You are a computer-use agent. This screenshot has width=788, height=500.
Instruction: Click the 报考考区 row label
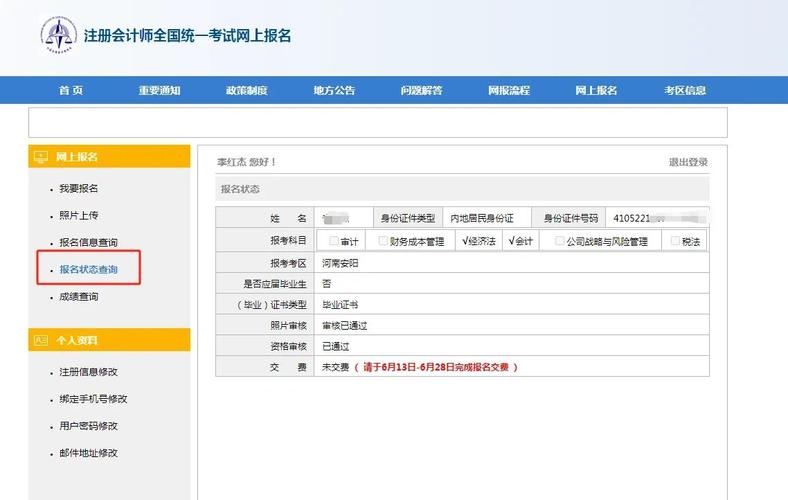[288, 263]
